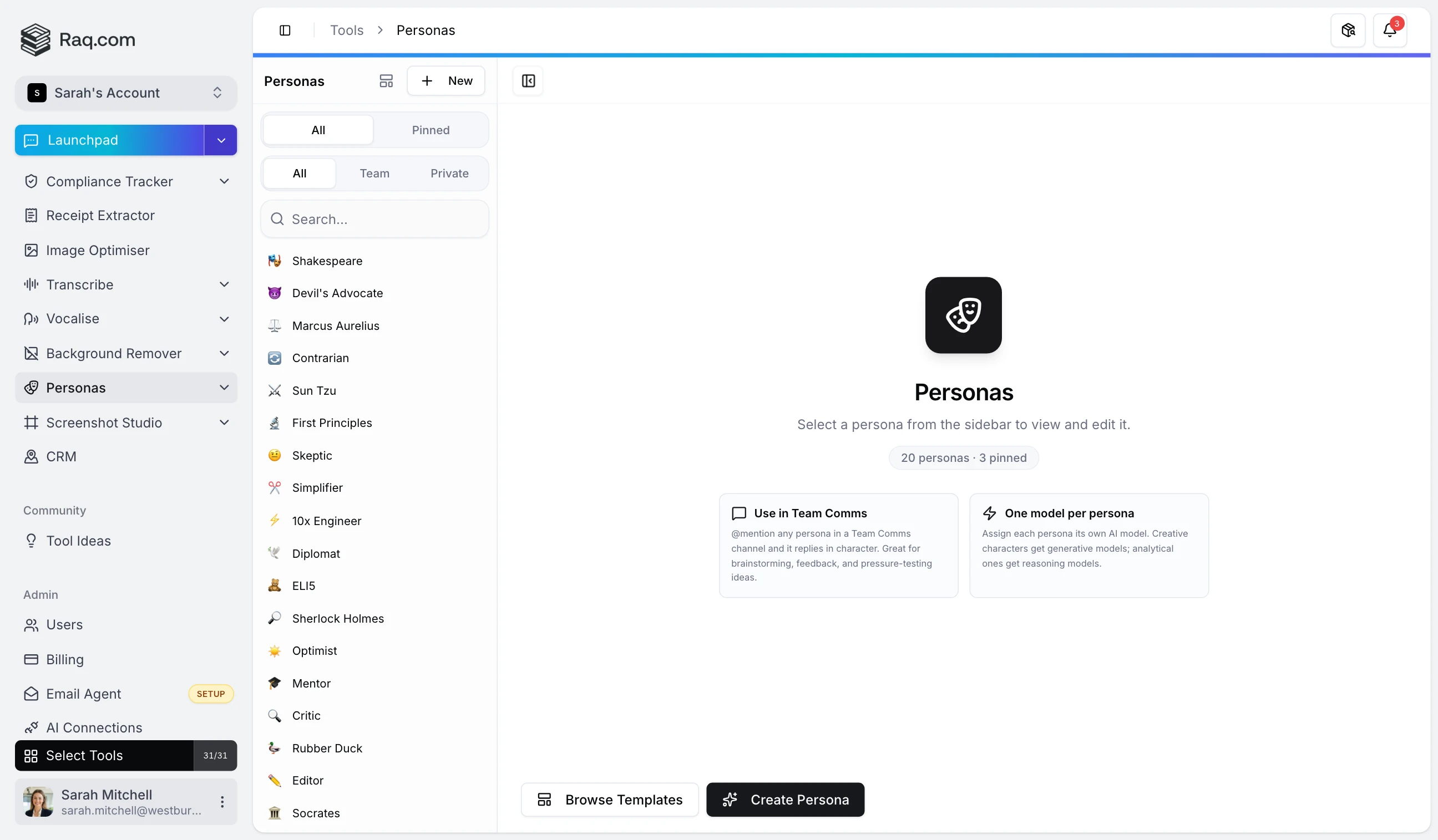
Task: Select the Transcribe tool
Action: coord(79,284)
